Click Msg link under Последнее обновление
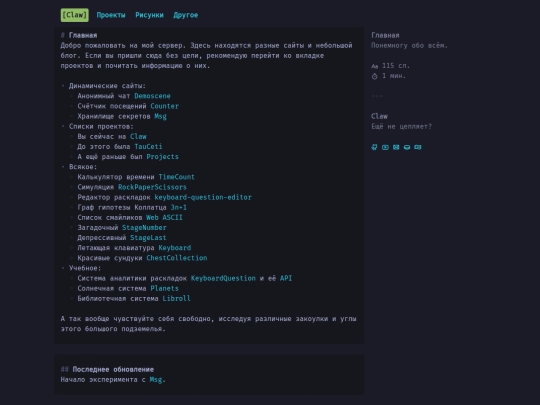Screen dimensions: 540x405 156,380
